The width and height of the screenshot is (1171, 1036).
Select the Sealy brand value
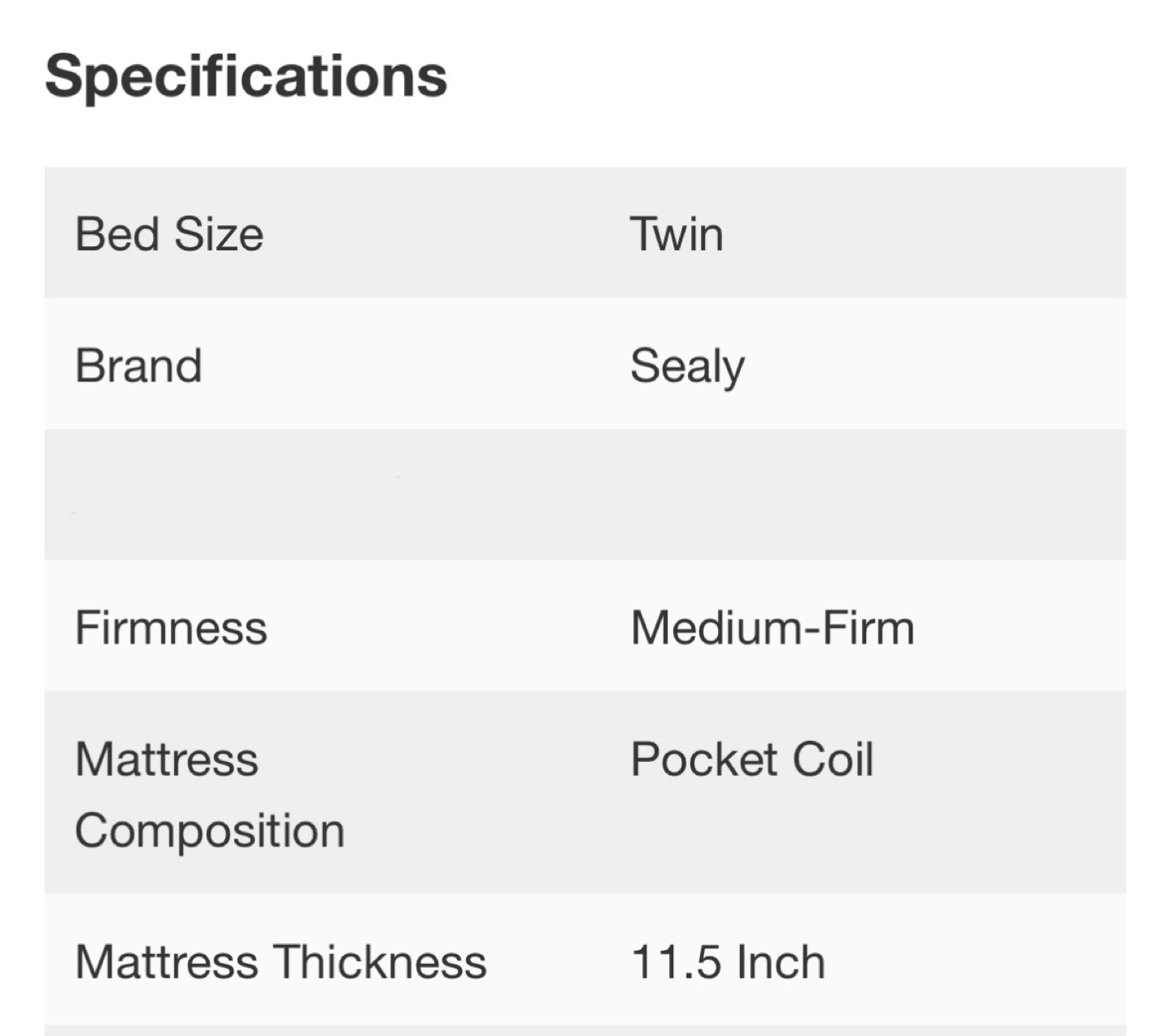[687, 366]
